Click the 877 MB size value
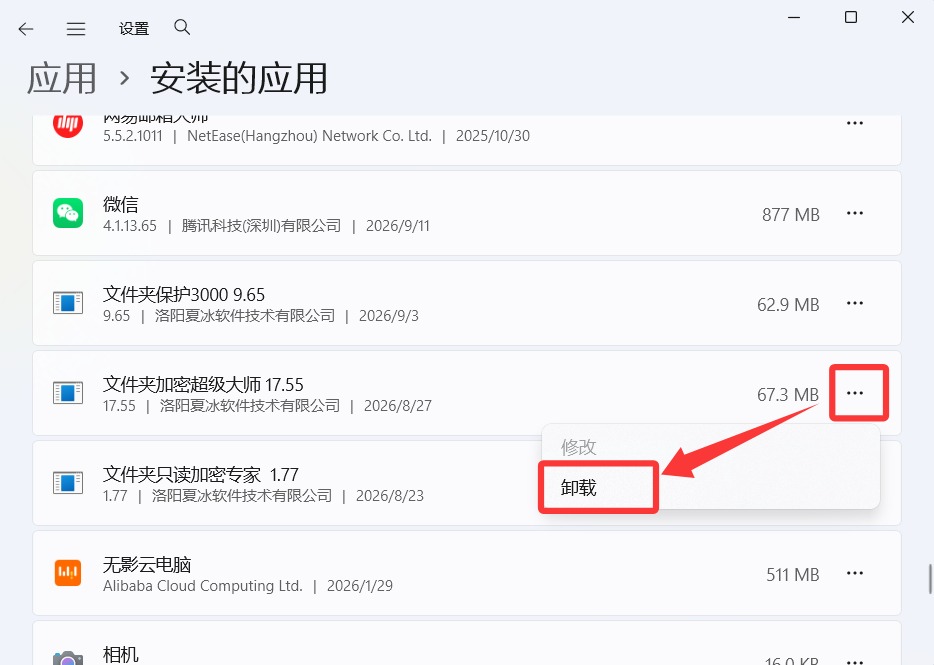934x665 pixels. coord(790,215)
